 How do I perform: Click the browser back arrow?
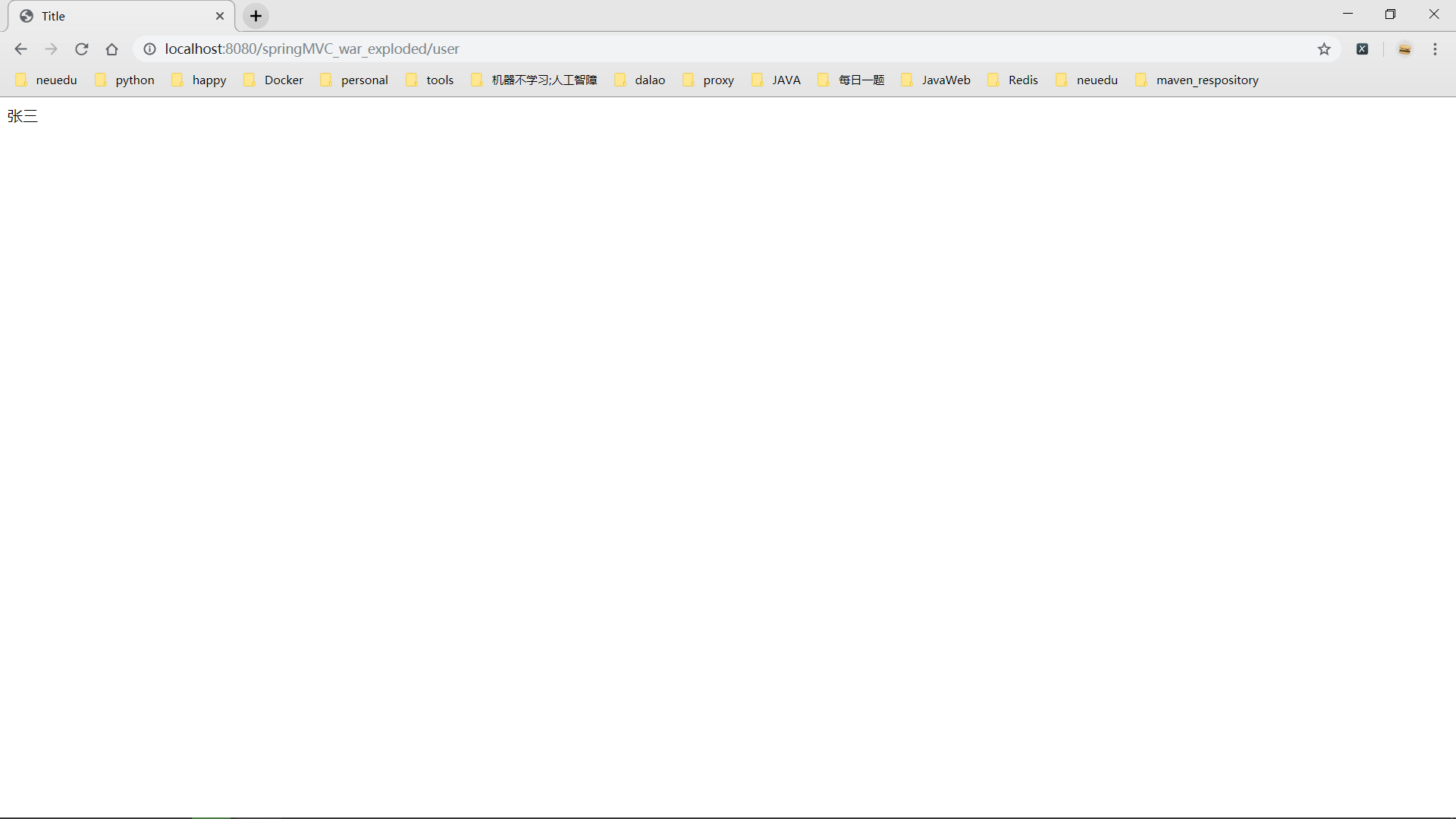tap(20, 49)
